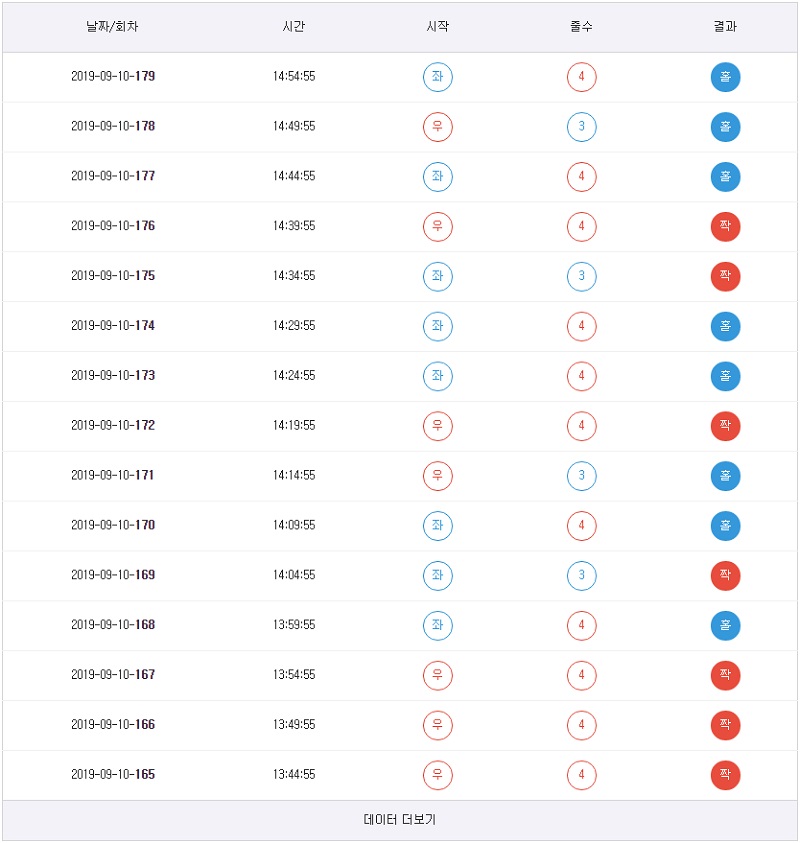
Task: Click the blue 홀 result badge for round 168
Action: click(725, 625)
